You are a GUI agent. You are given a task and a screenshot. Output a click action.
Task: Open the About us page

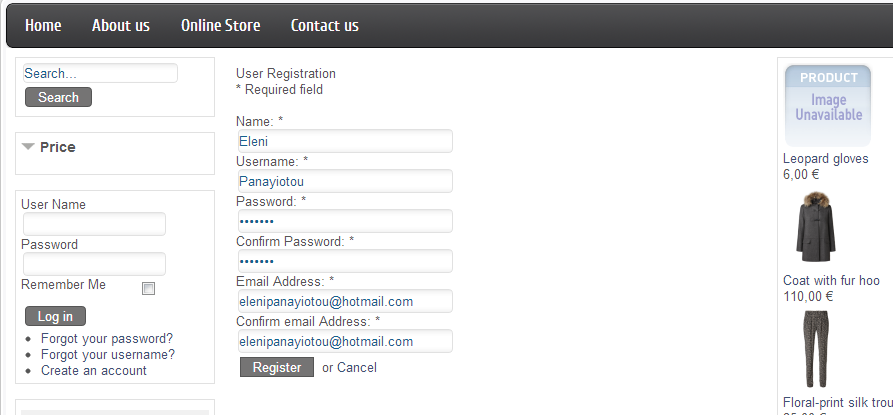[121, 26]
